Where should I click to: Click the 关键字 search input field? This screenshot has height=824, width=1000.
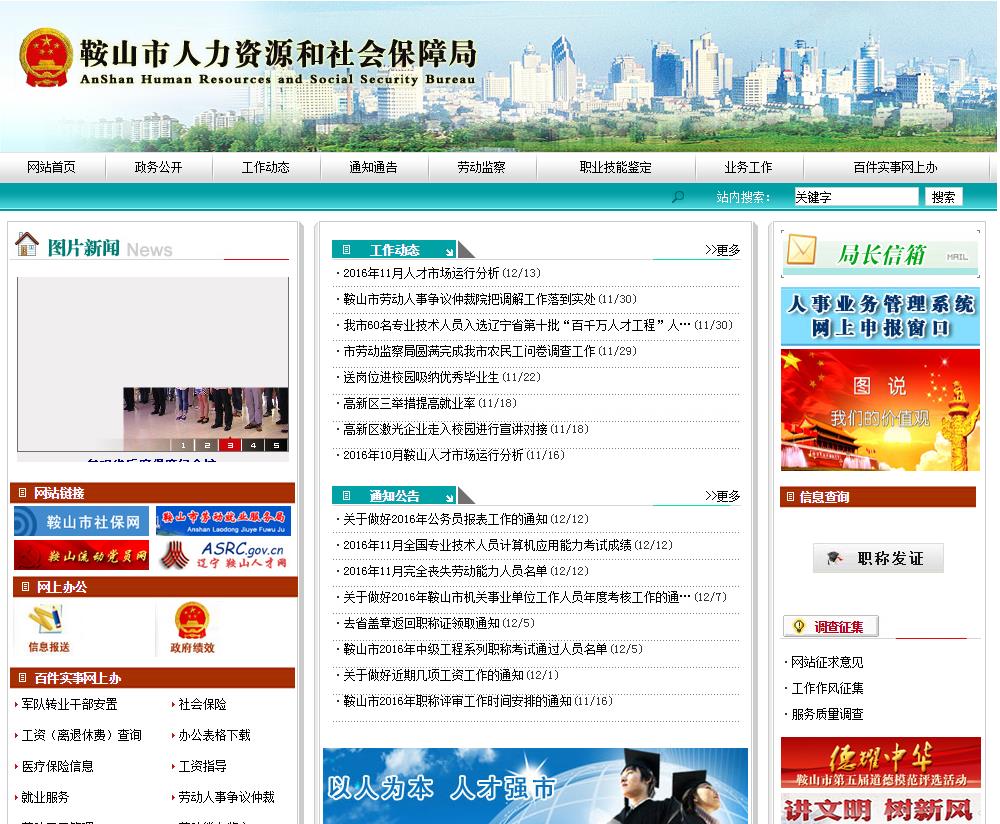tap(856, 197)
